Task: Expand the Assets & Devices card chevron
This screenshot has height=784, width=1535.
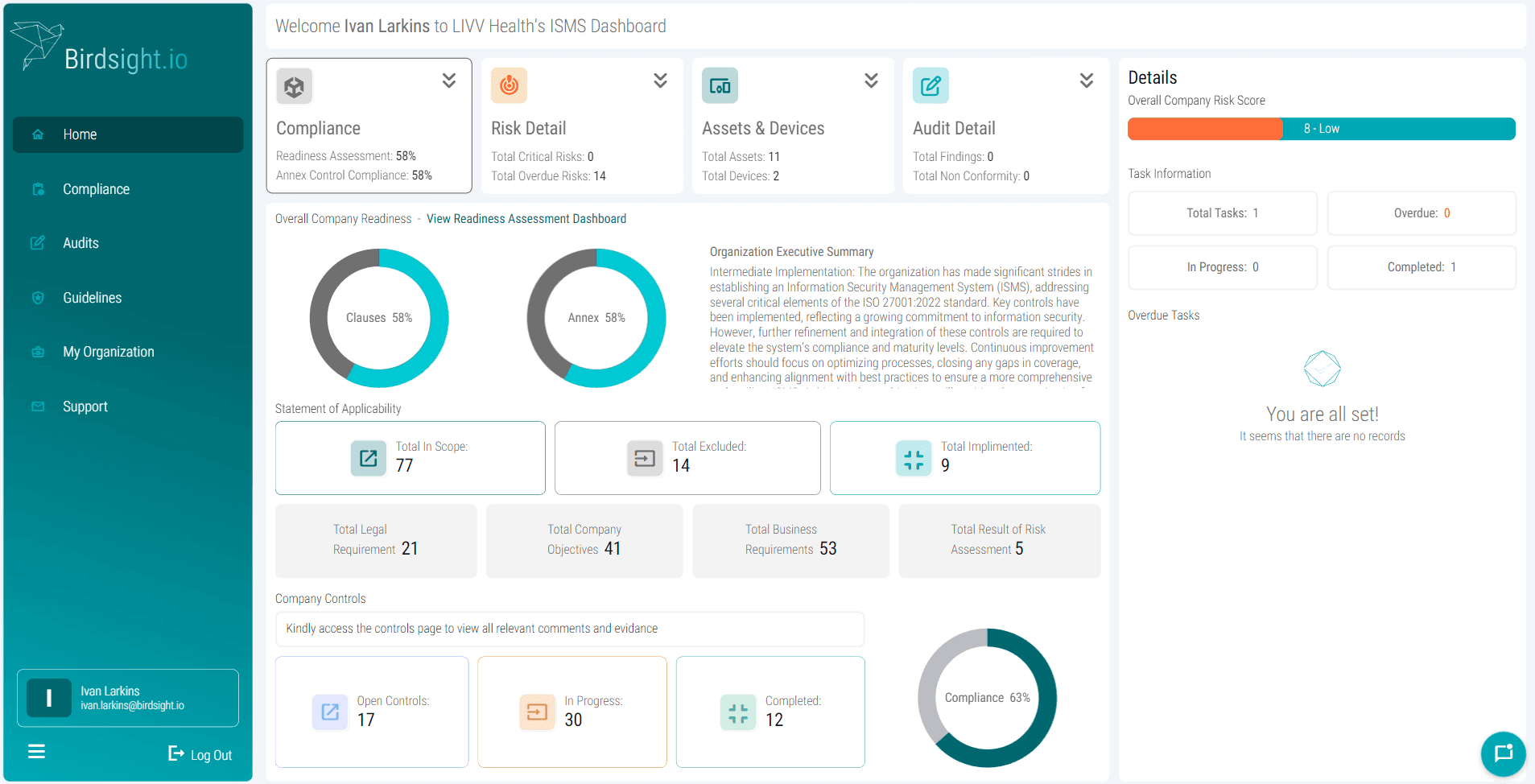Action: click(x=871, y=80)
